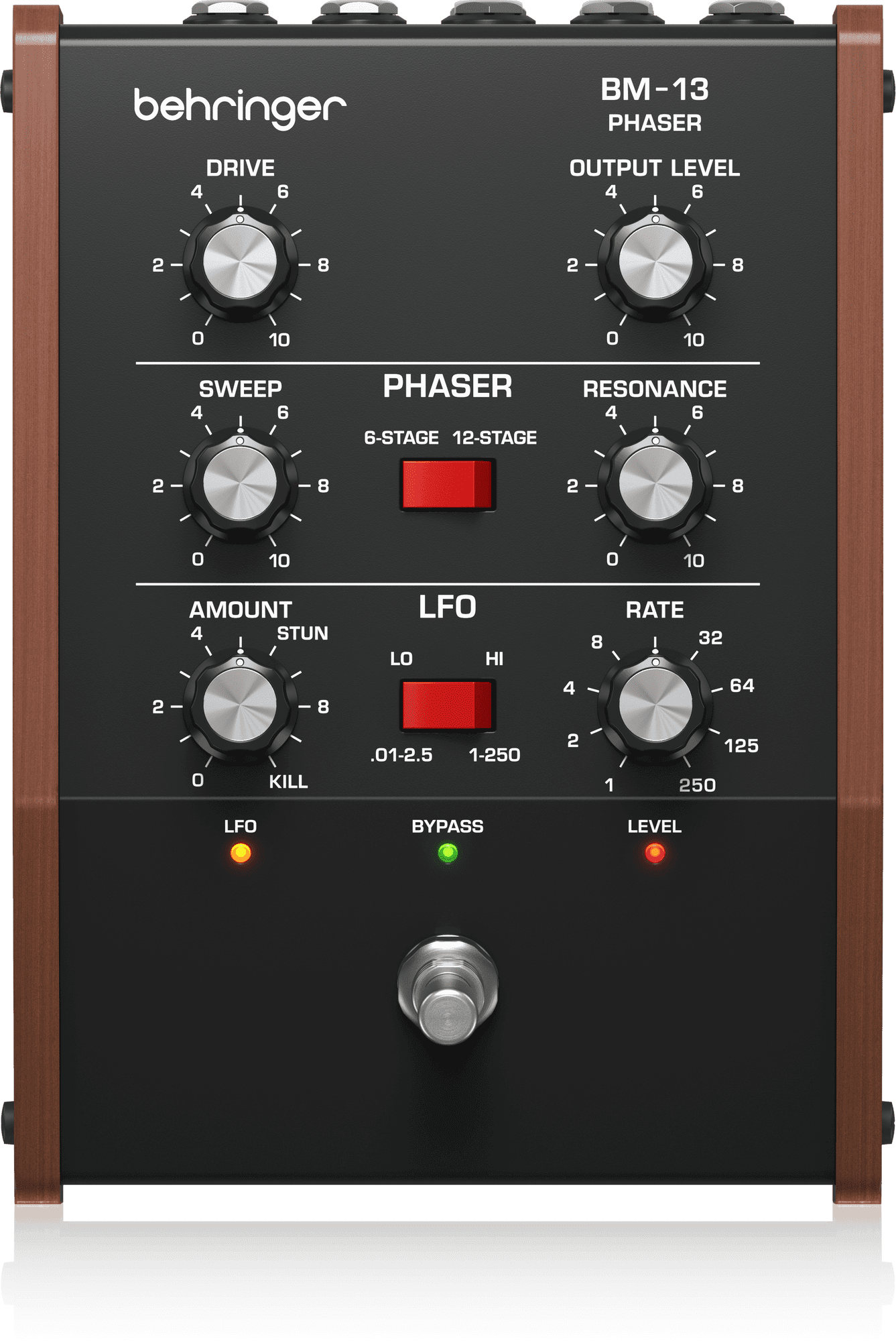Click the DRIVE knob
This screenshot has width=896, height=1341.
click(240, 263)
